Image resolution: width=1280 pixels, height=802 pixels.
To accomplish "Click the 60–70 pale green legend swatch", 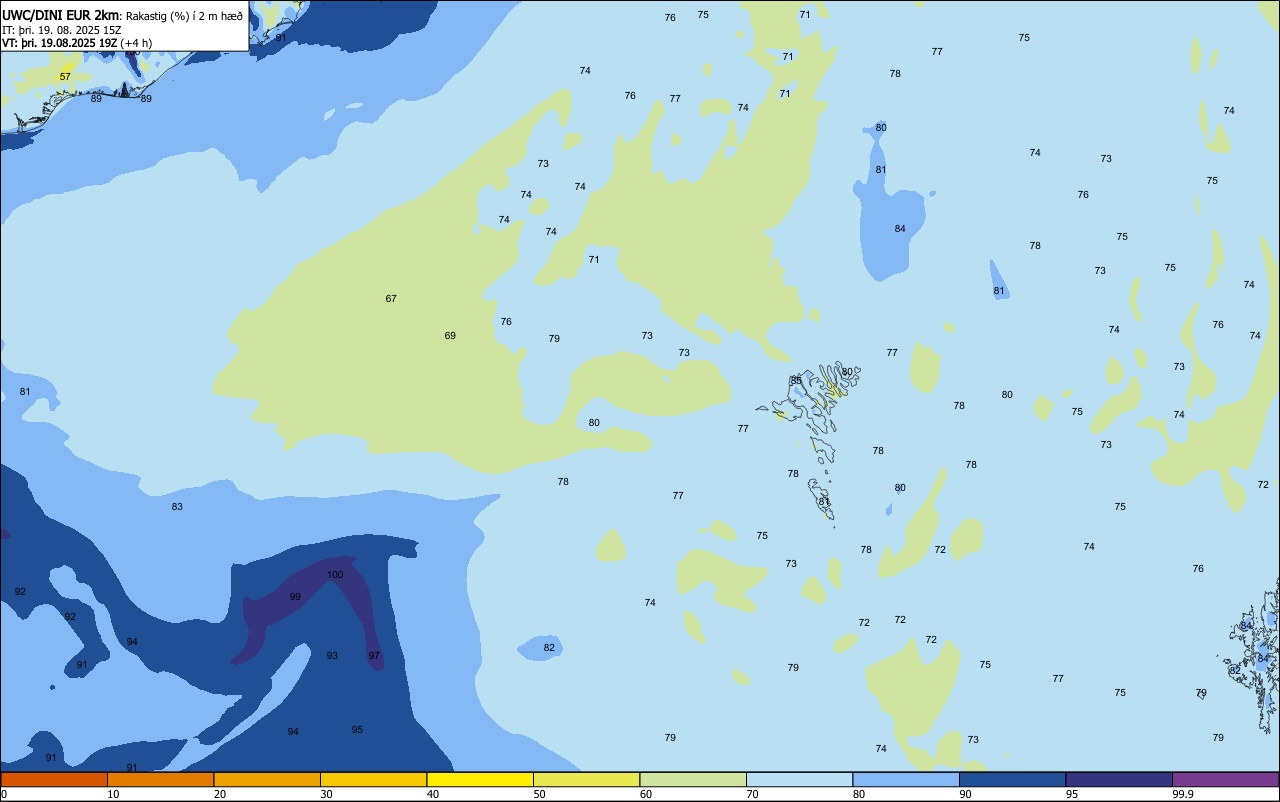I will click(x=693, y=779).
